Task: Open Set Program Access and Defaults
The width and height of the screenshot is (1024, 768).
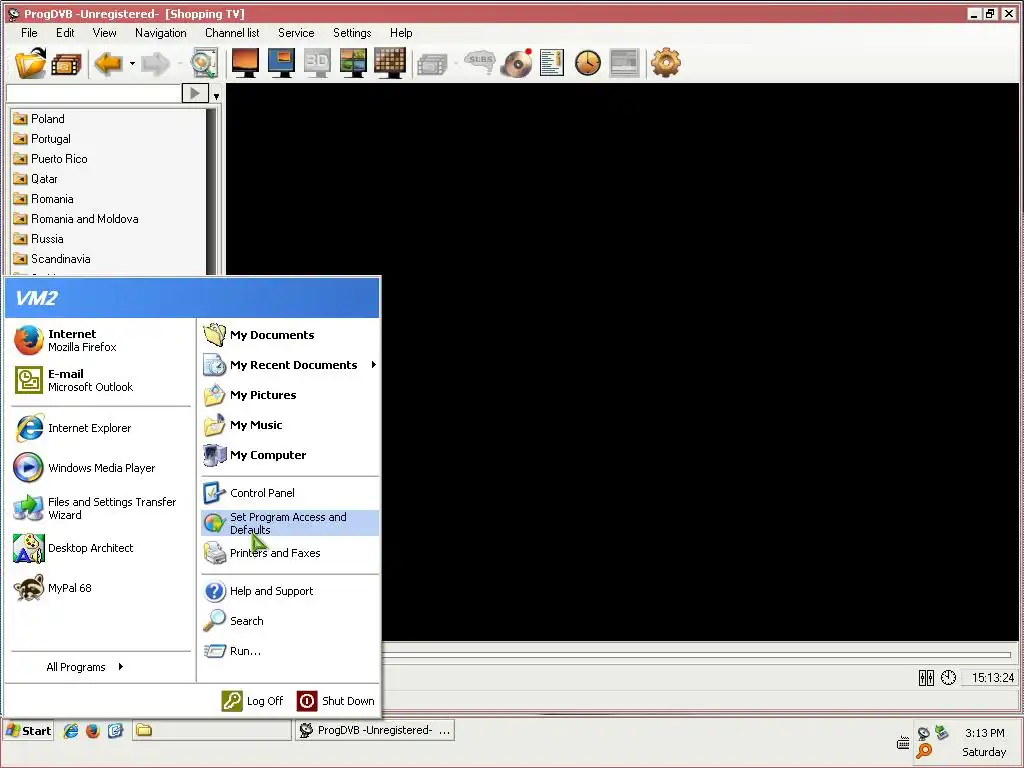Action: pyautogui.click(x=290, y=523)
